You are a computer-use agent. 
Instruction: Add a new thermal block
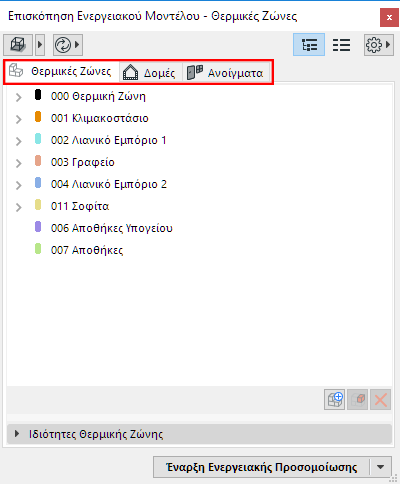[334, 400]
